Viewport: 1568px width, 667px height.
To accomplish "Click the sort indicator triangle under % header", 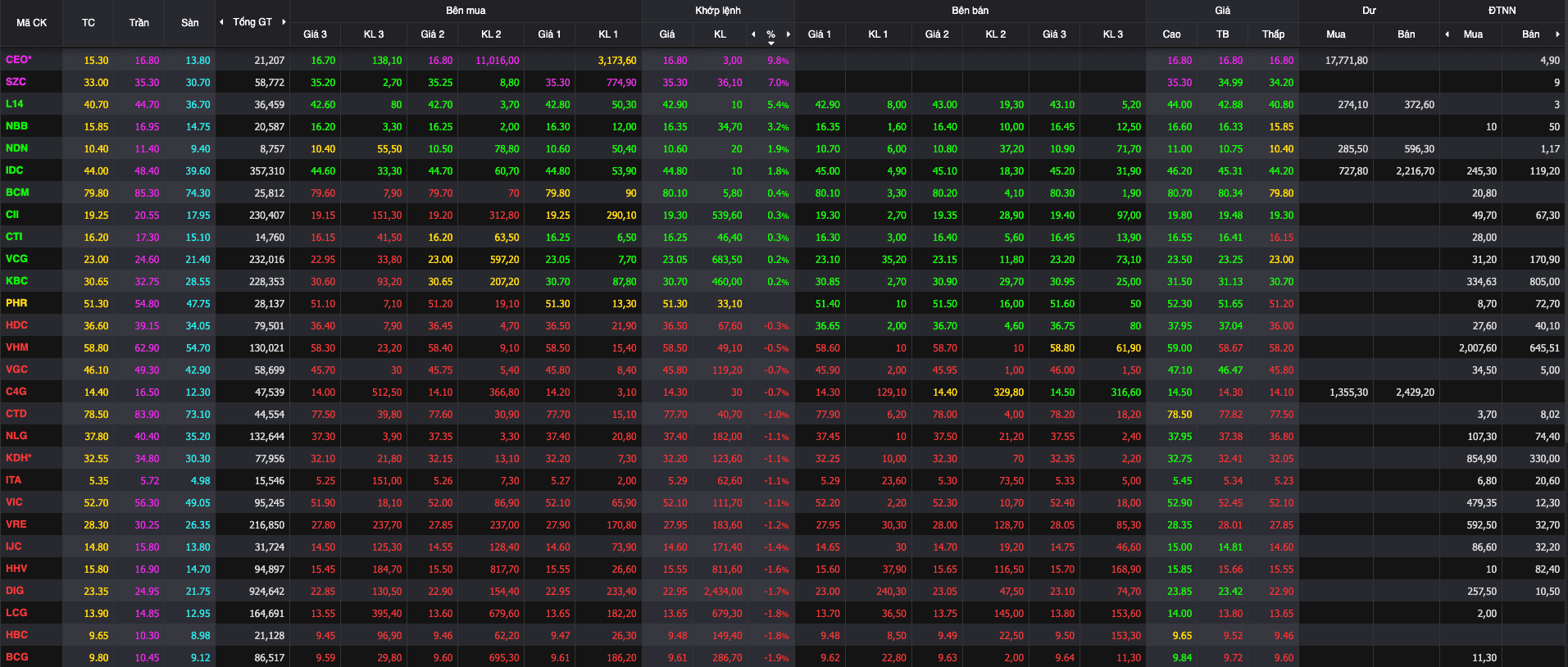I will click(771, 43).
